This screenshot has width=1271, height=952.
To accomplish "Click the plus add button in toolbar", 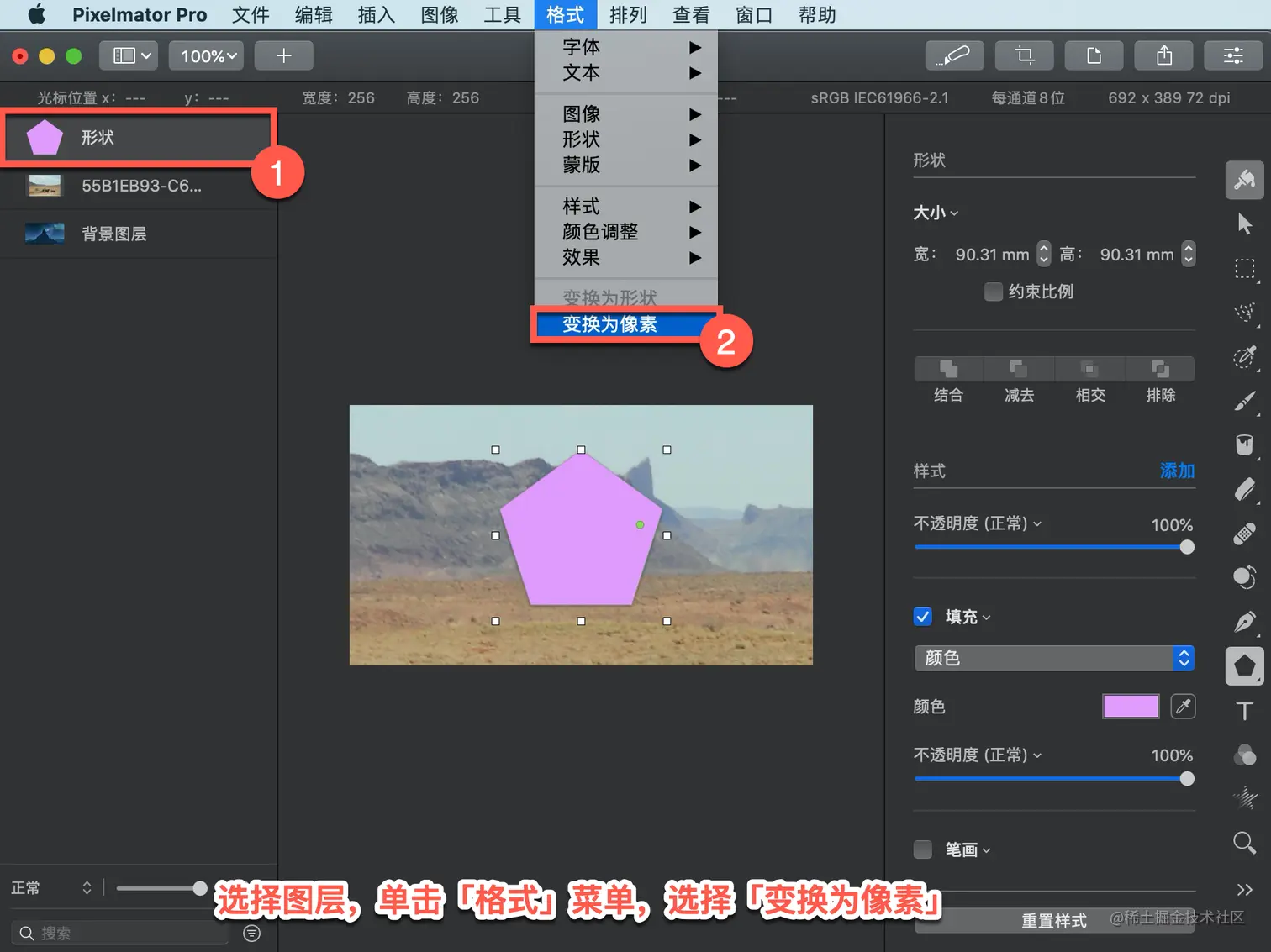I will [x=283, y=55].
